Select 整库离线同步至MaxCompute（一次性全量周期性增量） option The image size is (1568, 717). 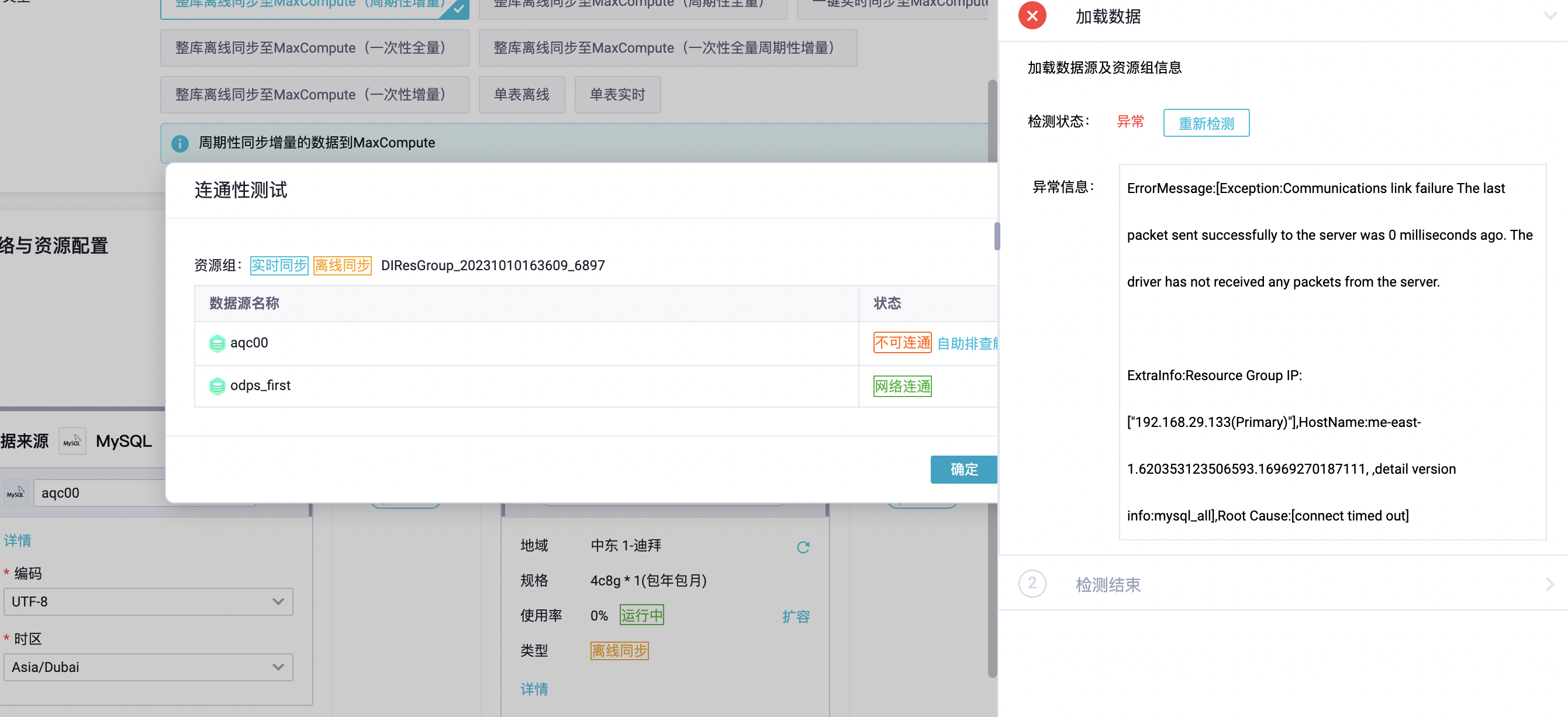pos(668,47)
